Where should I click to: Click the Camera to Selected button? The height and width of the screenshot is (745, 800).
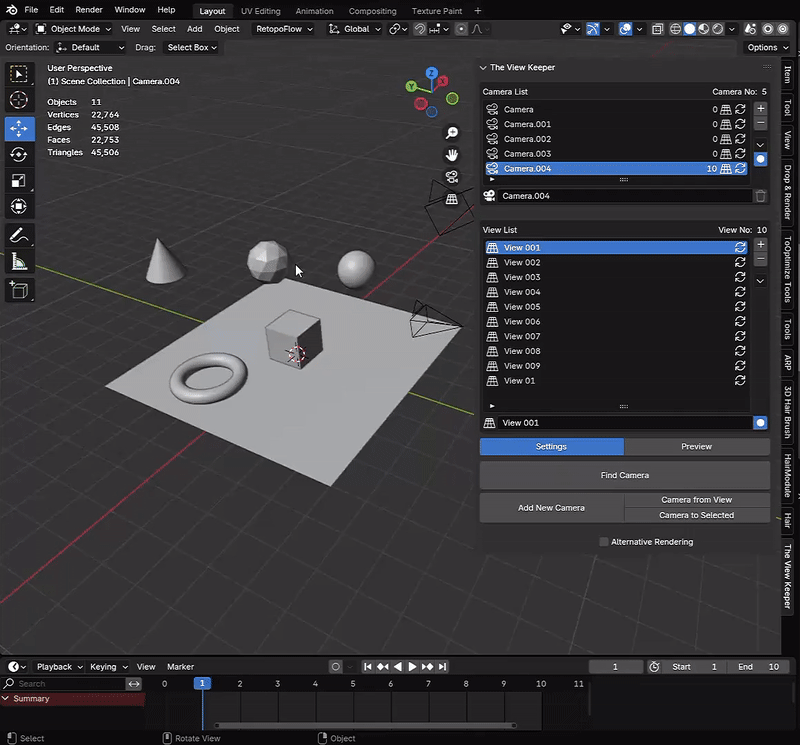pos(696,515)
